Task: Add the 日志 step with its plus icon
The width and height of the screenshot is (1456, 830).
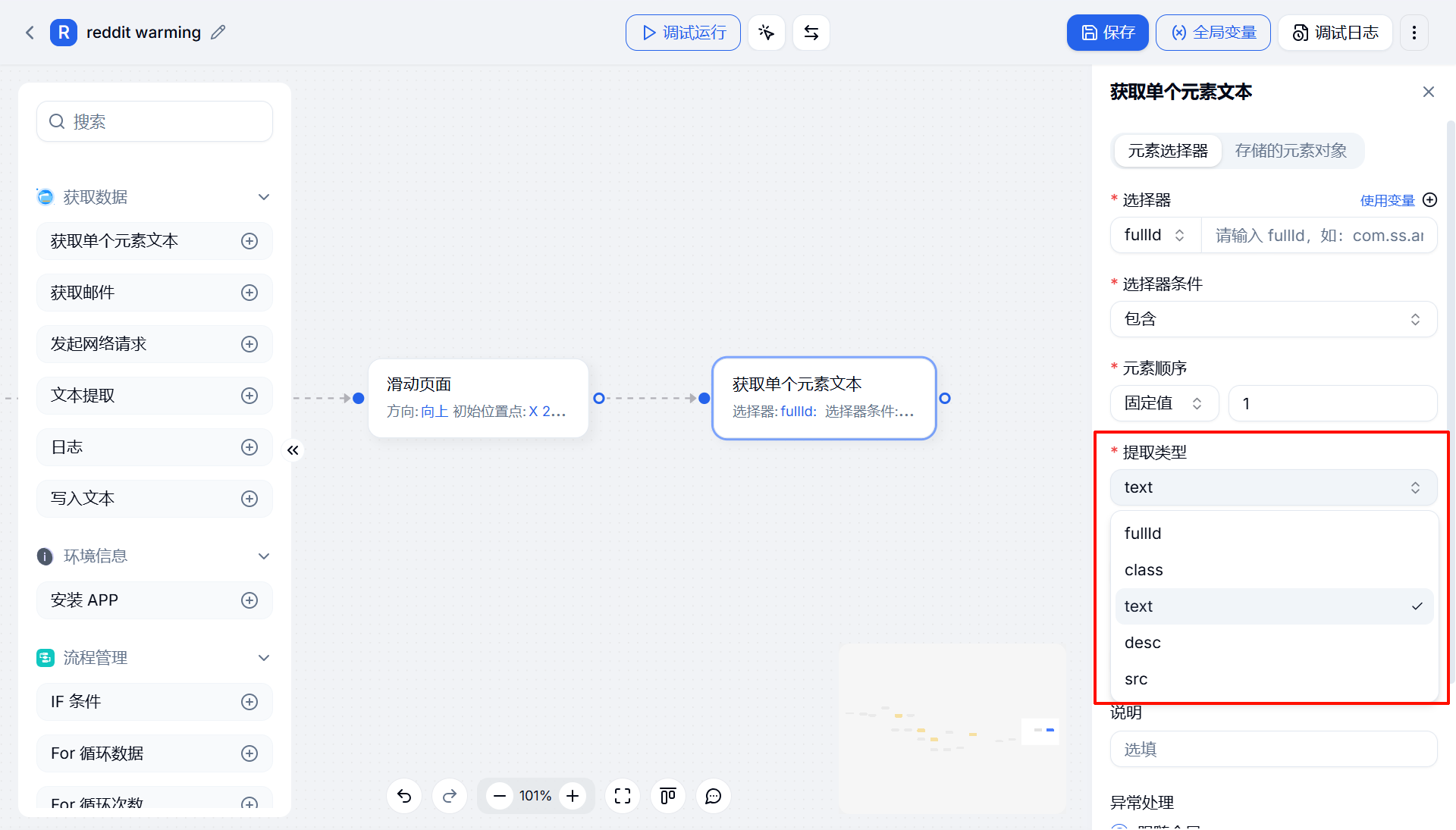Action: (249, 447)
